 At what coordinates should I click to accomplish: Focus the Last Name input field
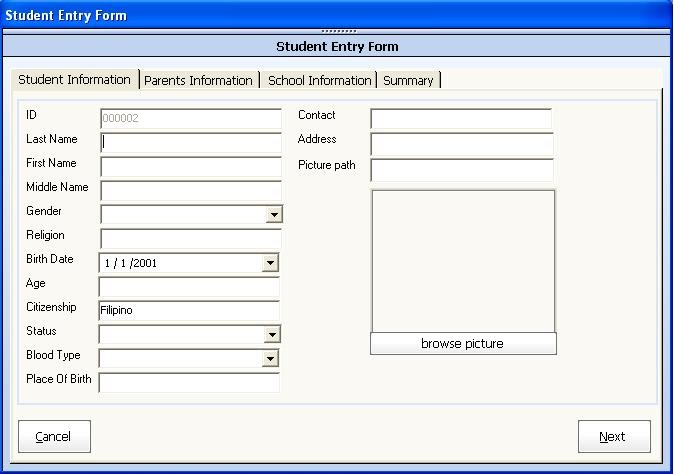point(191,142)
